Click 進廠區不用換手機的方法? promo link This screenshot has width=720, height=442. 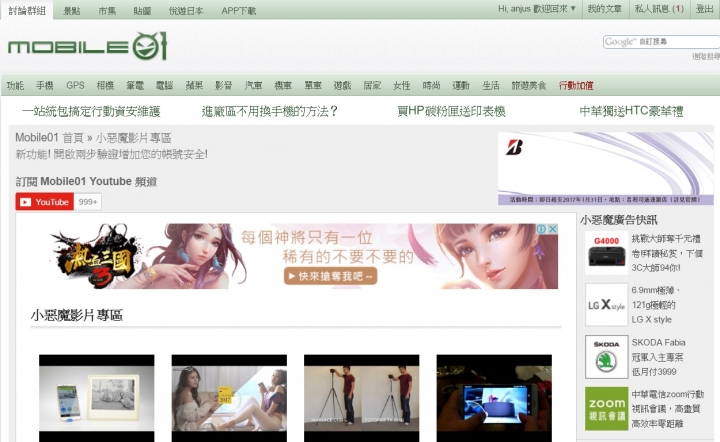(x=270, y=111)
